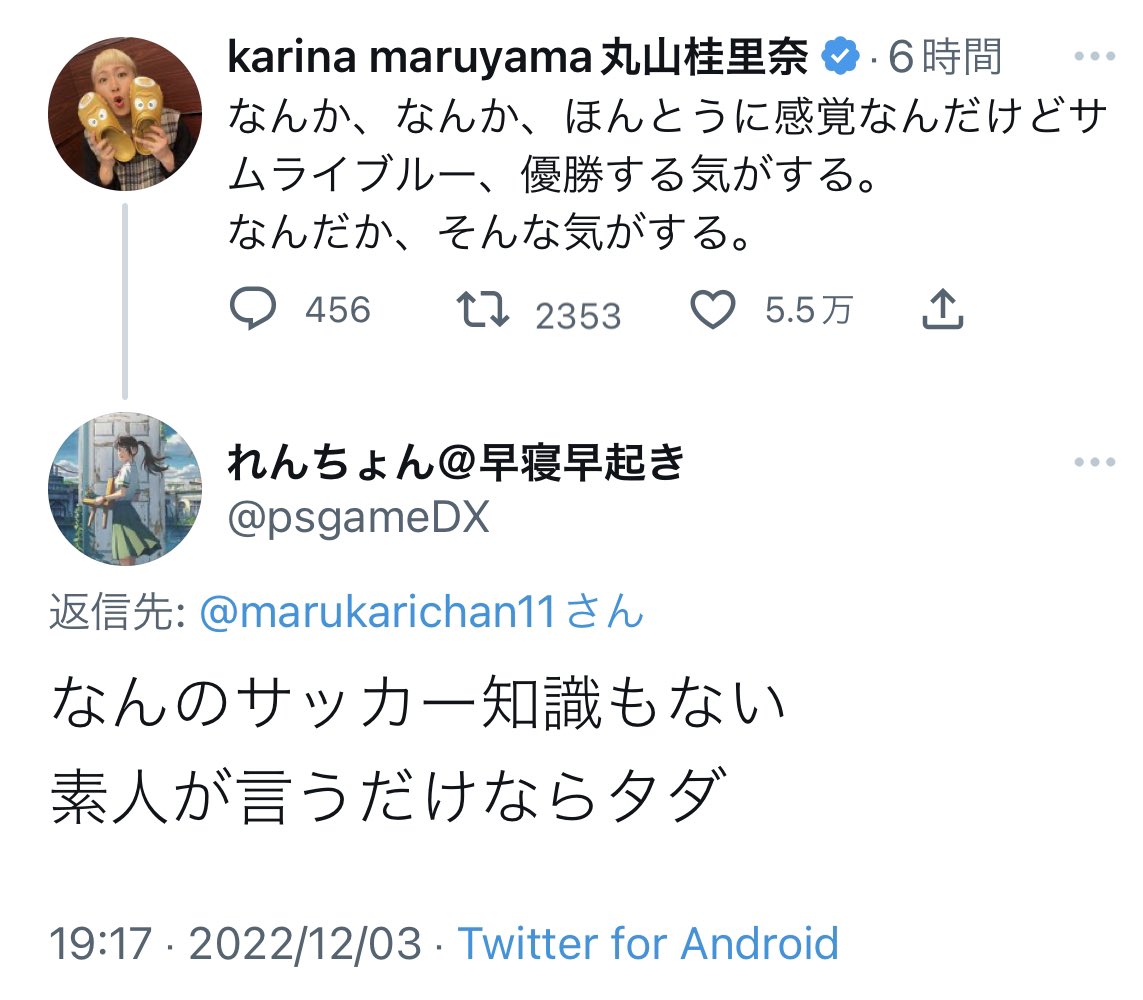Open れんちょん's anime avatar
Image resolution: width=1143 pixels, height=1000 pixels.
pyautogui.click(x=125, y=489)
